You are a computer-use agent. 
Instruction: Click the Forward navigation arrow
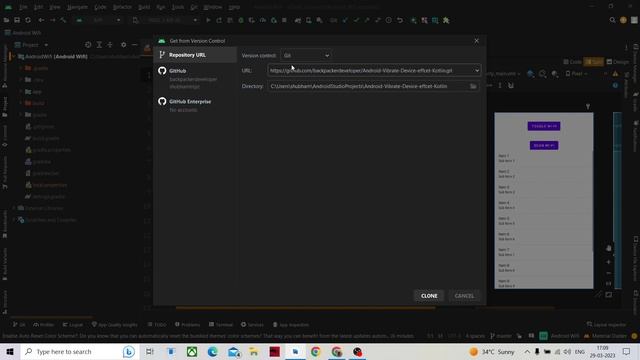click(52, 20)
